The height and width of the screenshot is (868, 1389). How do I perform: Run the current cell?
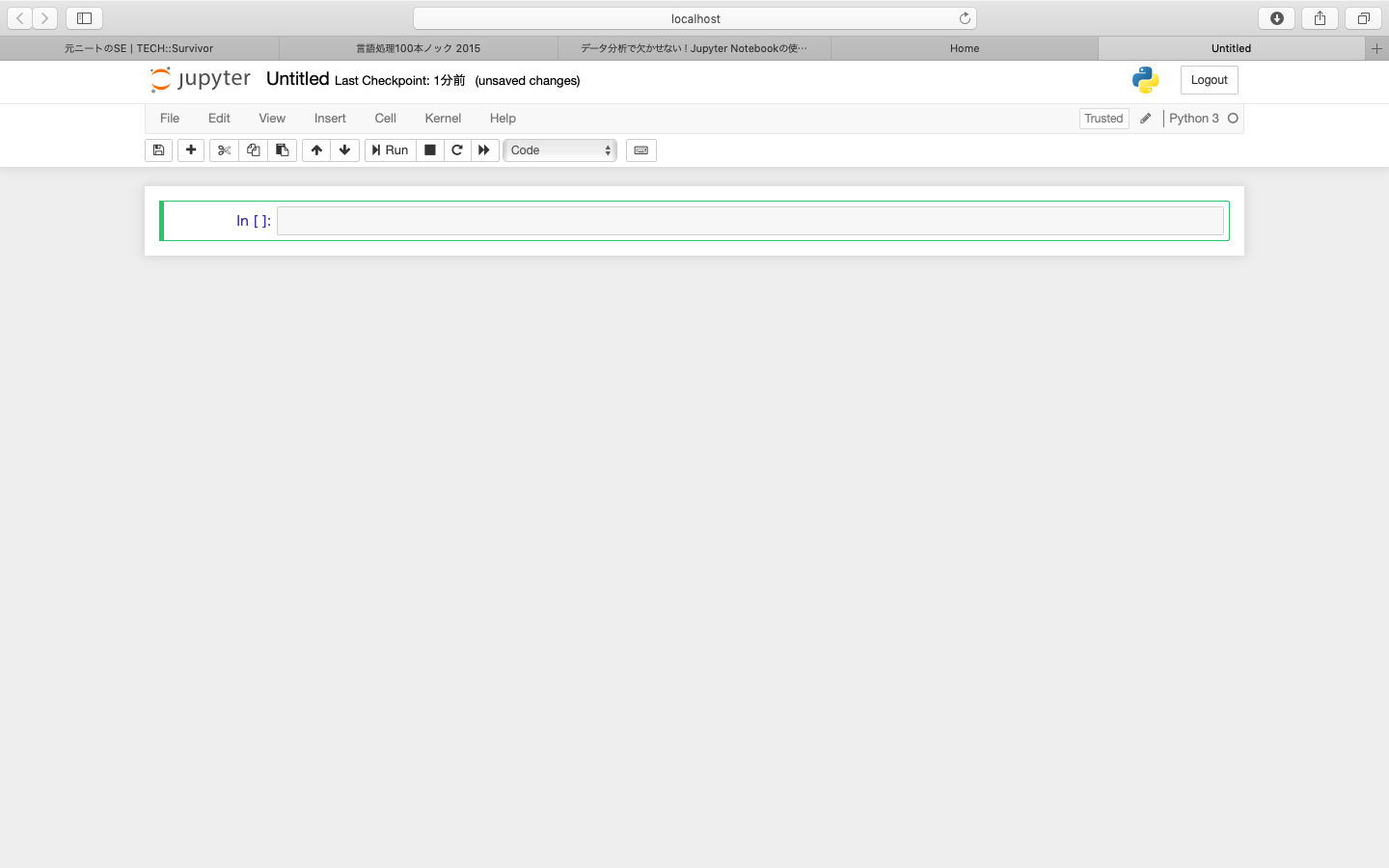390,150
